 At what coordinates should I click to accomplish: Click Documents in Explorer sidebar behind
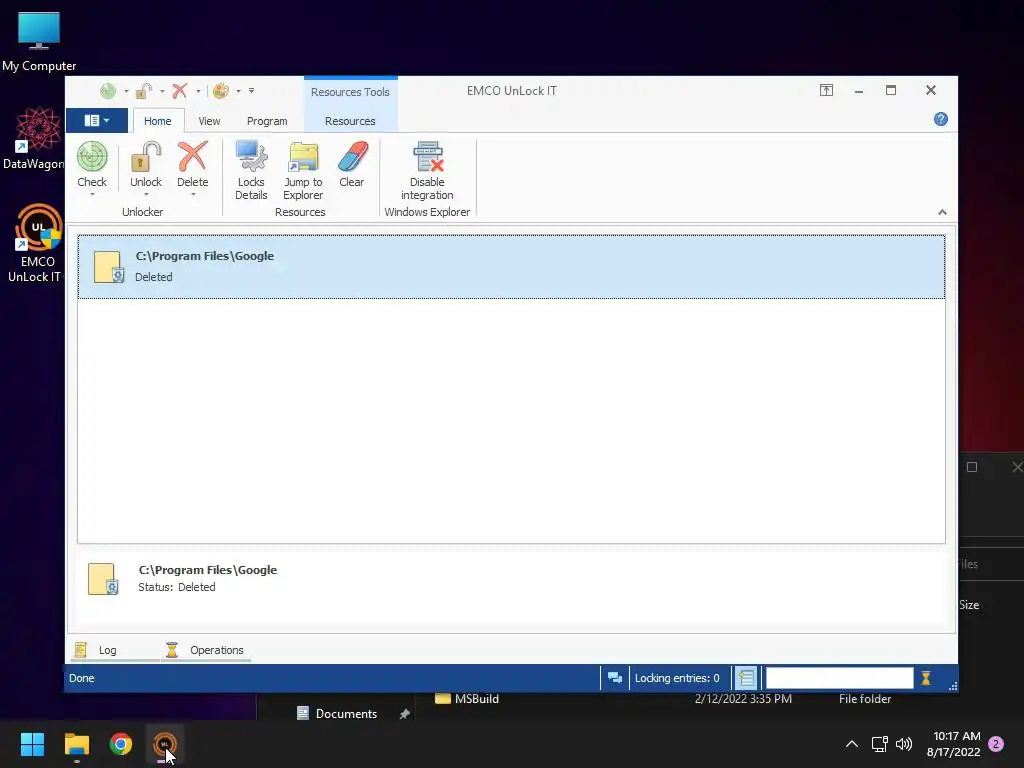(346, 714)
